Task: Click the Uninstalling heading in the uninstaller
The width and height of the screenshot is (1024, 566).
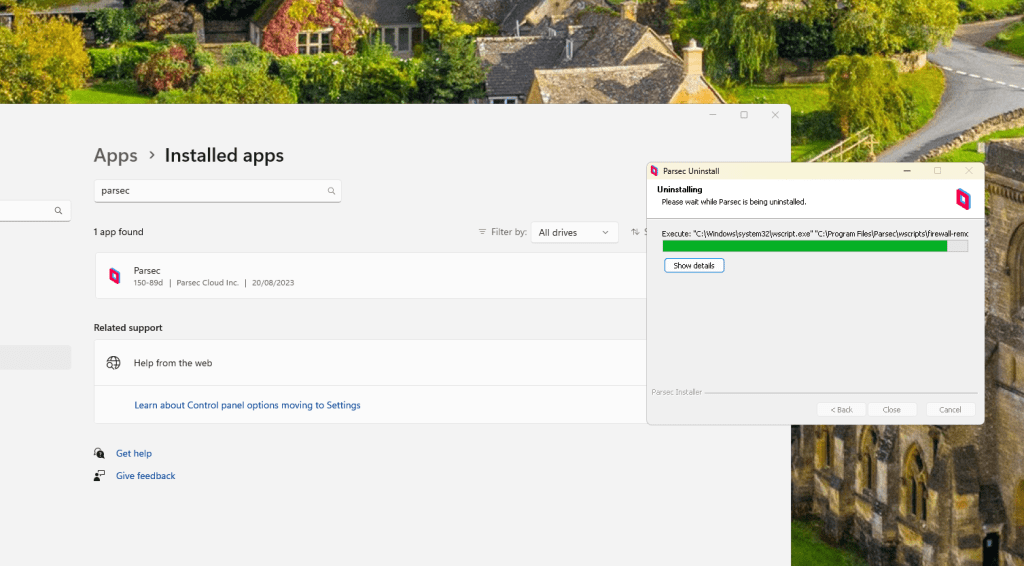Action: [680, 189]
